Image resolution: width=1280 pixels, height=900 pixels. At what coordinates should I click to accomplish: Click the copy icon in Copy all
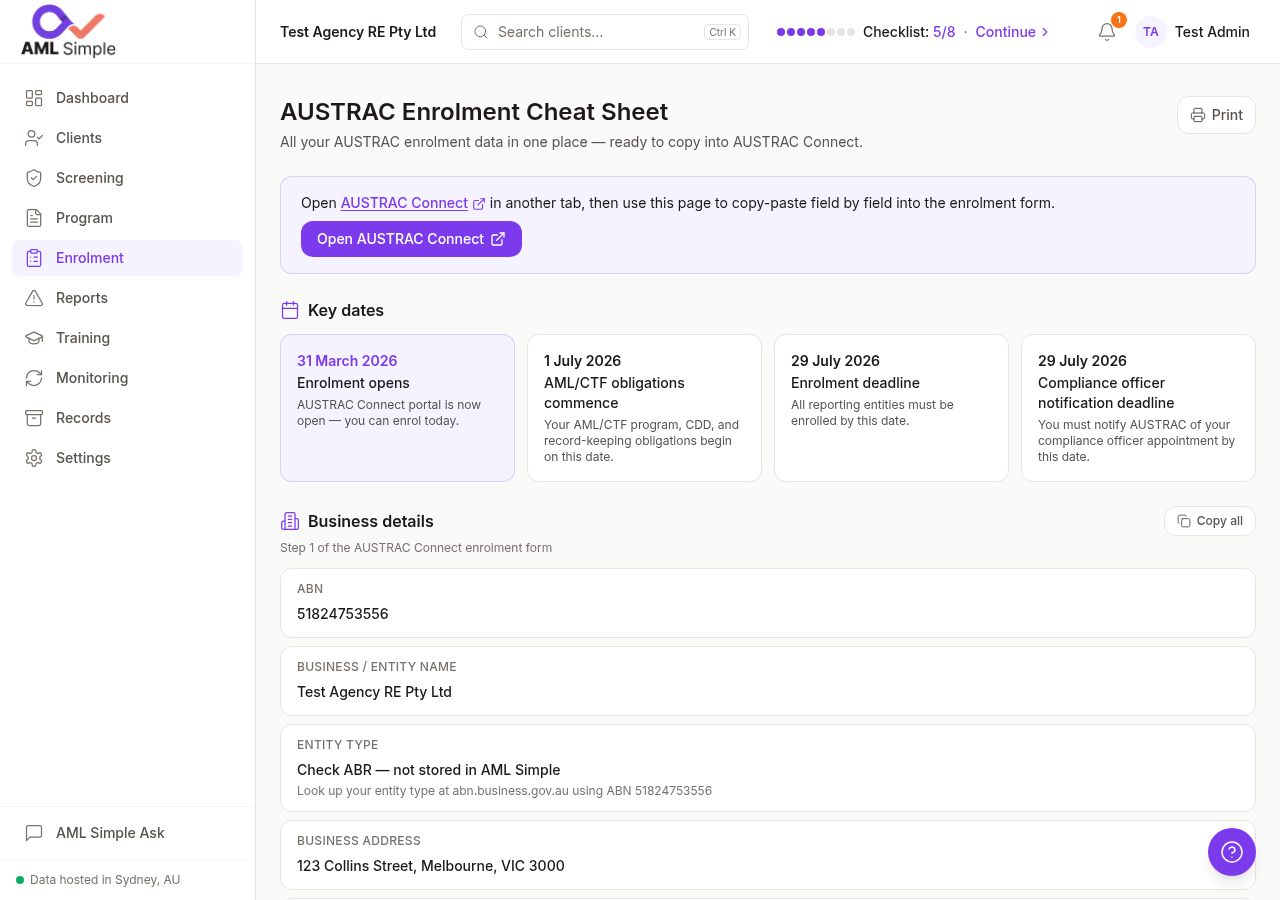click(x=1184, y=521)
